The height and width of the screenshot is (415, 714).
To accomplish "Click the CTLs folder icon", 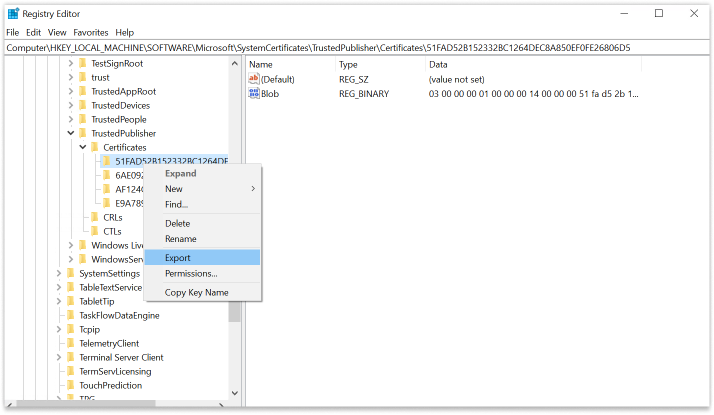I will 95,231.
